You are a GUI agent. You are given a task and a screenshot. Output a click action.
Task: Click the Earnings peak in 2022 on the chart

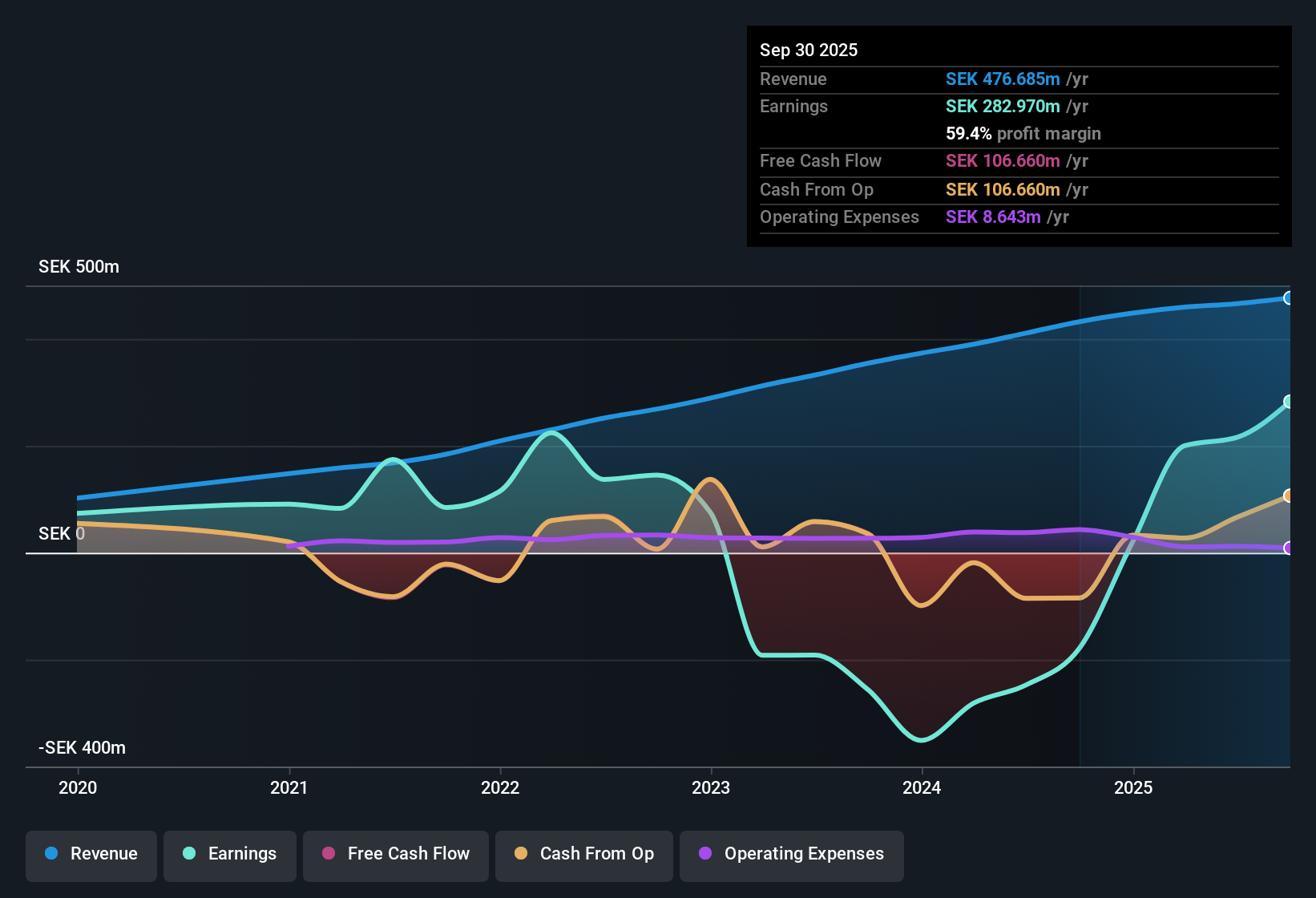coord(550,433)
